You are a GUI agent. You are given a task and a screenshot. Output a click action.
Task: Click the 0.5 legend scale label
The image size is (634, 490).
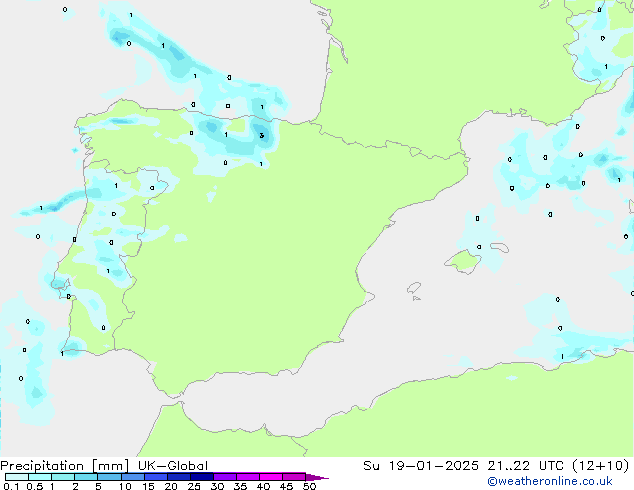tap(34, 486)
